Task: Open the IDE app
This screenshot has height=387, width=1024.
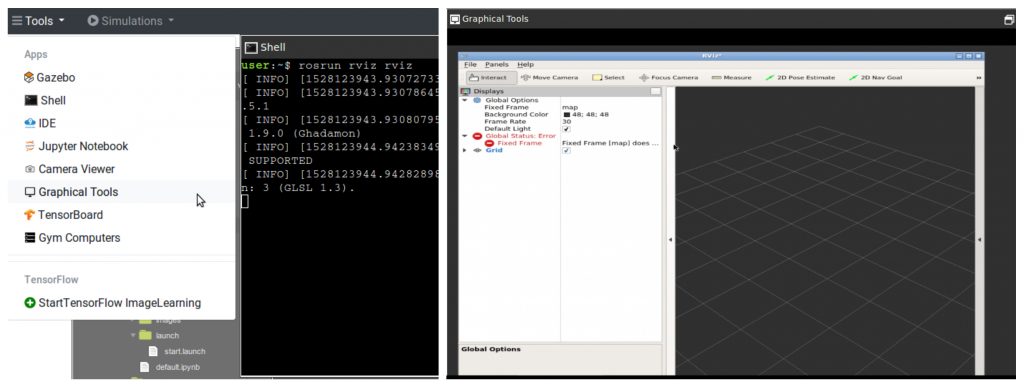Action: 40,123
